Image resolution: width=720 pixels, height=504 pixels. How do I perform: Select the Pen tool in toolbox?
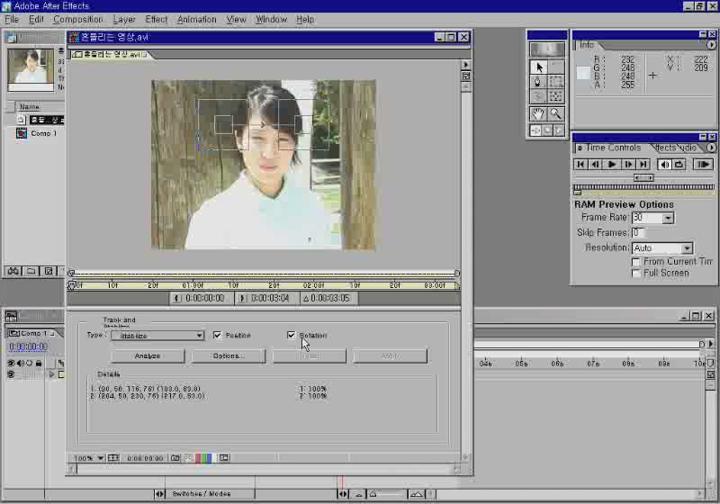click(538, 83)
